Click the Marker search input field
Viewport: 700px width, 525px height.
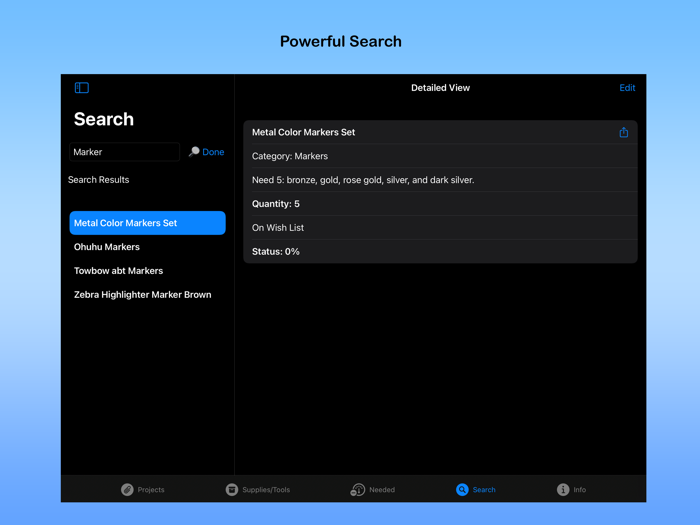pos(125,152)
